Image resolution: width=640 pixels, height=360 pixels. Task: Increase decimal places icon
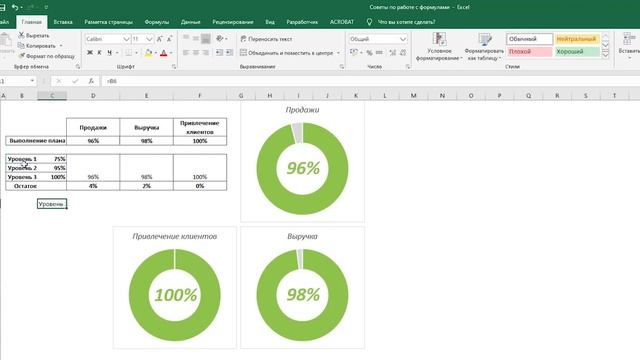(393, 52)
